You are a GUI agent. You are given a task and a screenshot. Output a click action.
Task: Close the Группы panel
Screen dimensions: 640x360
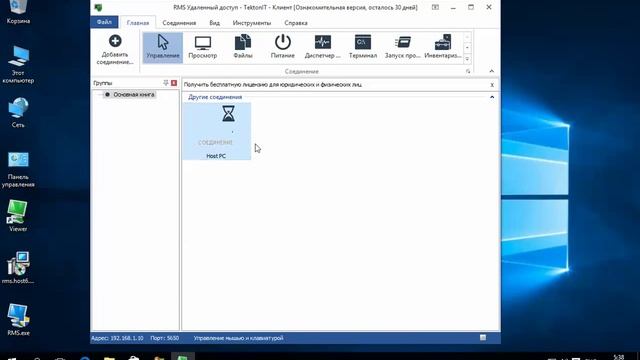(174, 83)
